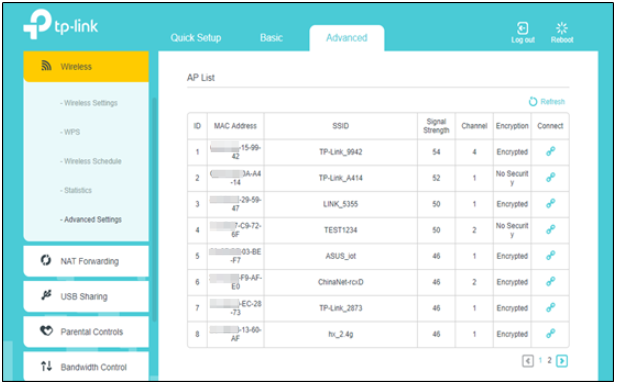Click Encrypted cell for hx_2.4g
Screen dimensions: 617x385
point(512,334)
